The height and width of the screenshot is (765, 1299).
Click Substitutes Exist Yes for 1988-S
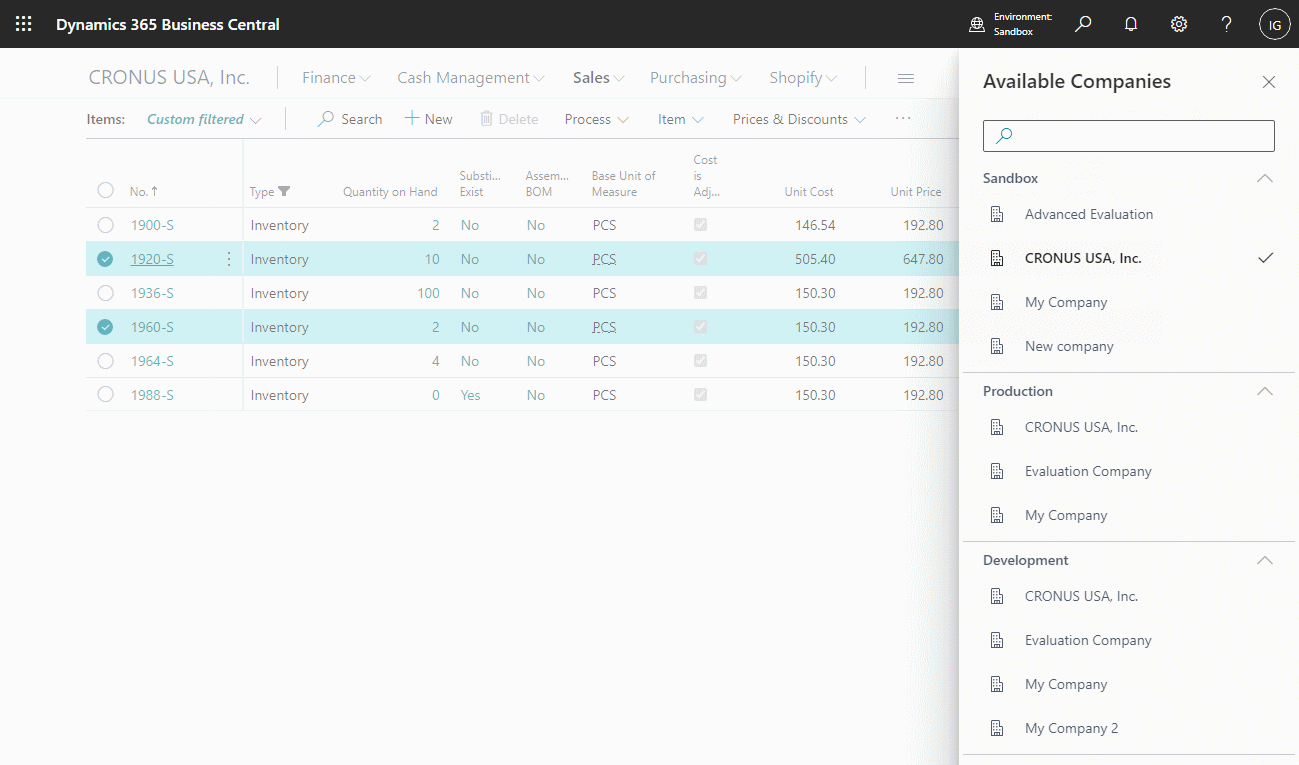(470, 395)
